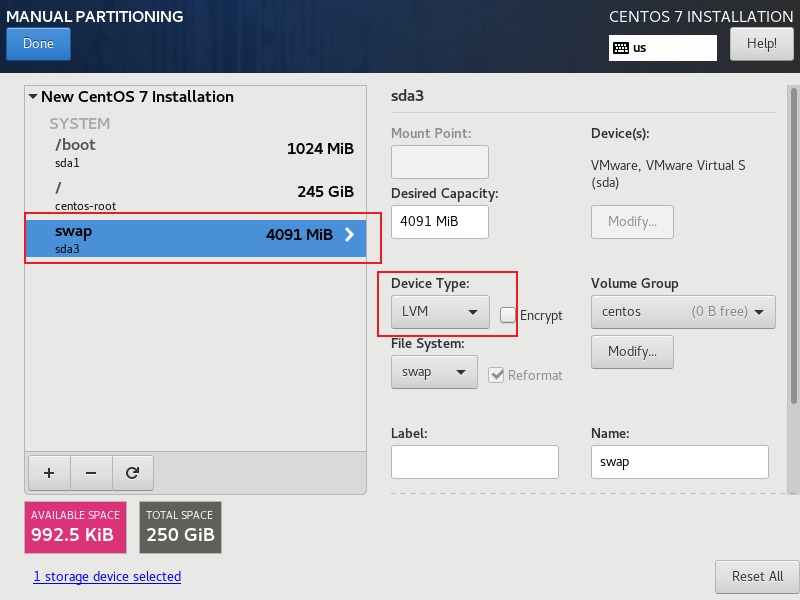Click the add mount point plus icon

[x=49, y=471]
